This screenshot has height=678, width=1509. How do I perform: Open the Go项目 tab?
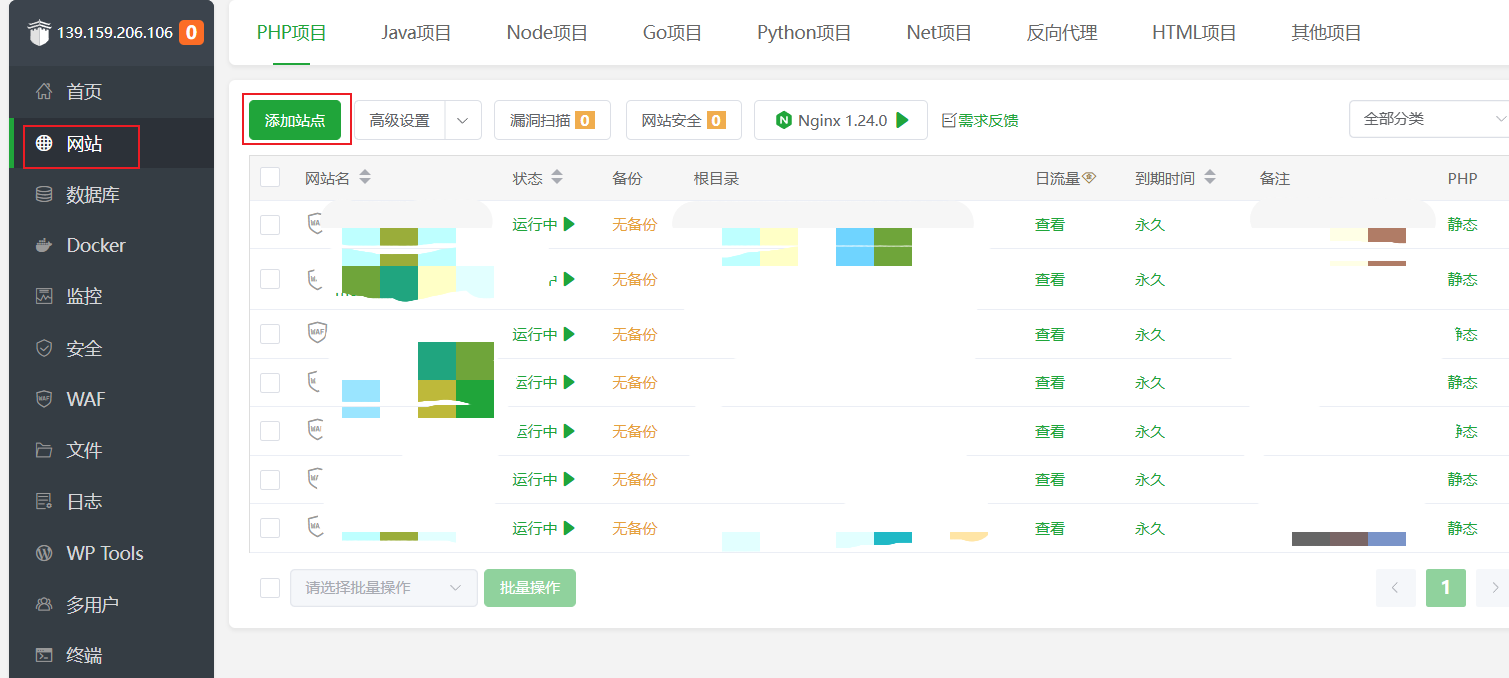(x=672, y=33)
